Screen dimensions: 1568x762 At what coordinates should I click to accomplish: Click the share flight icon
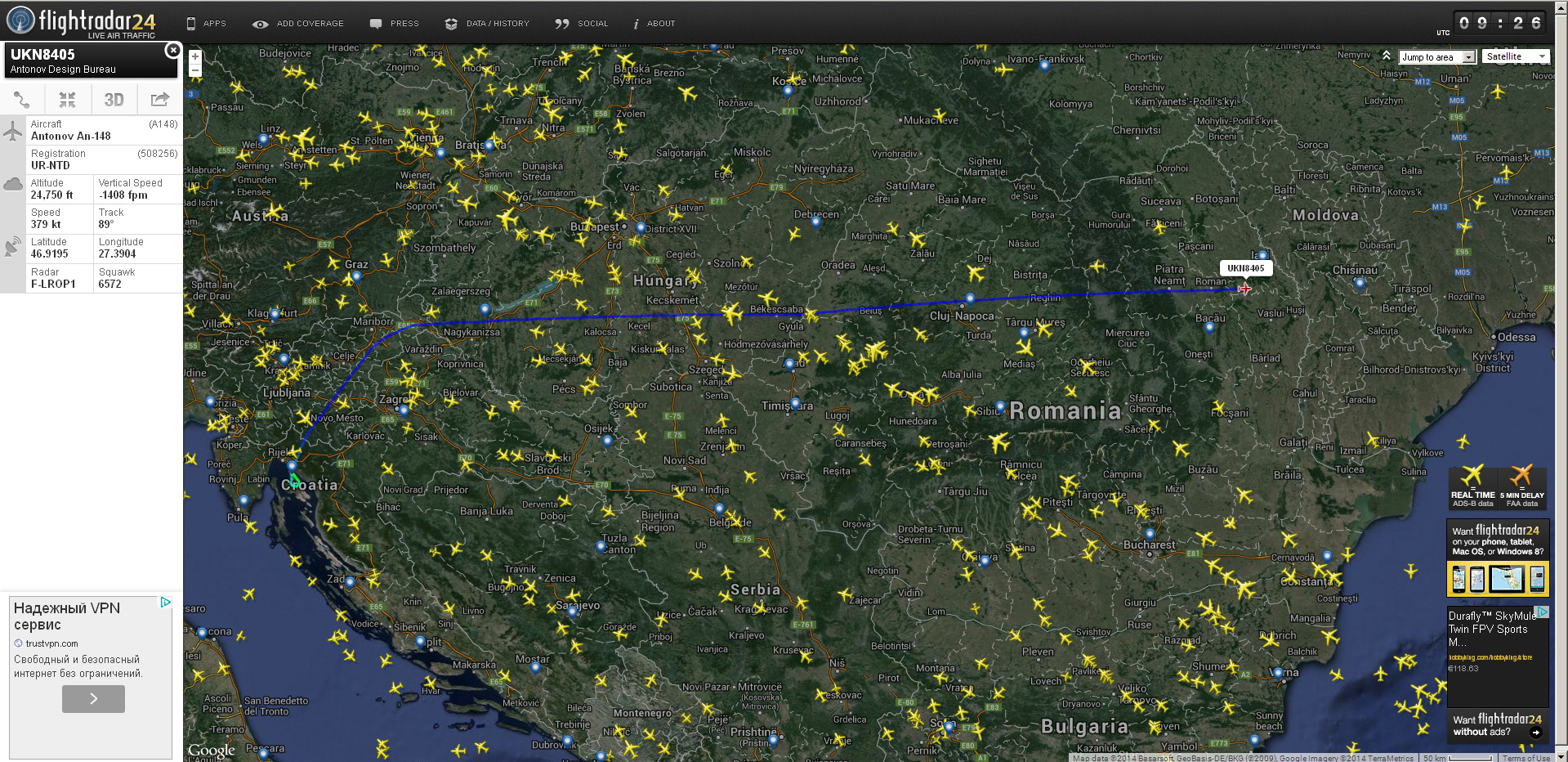pyautogui.click(x=159, y=100)
